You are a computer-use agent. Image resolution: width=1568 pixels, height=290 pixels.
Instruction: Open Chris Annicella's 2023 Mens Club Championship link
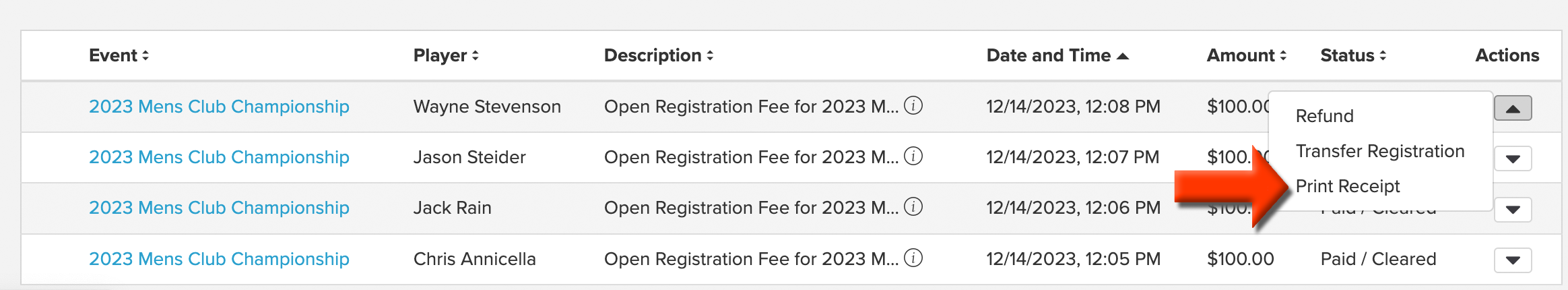tap(219, 259)
